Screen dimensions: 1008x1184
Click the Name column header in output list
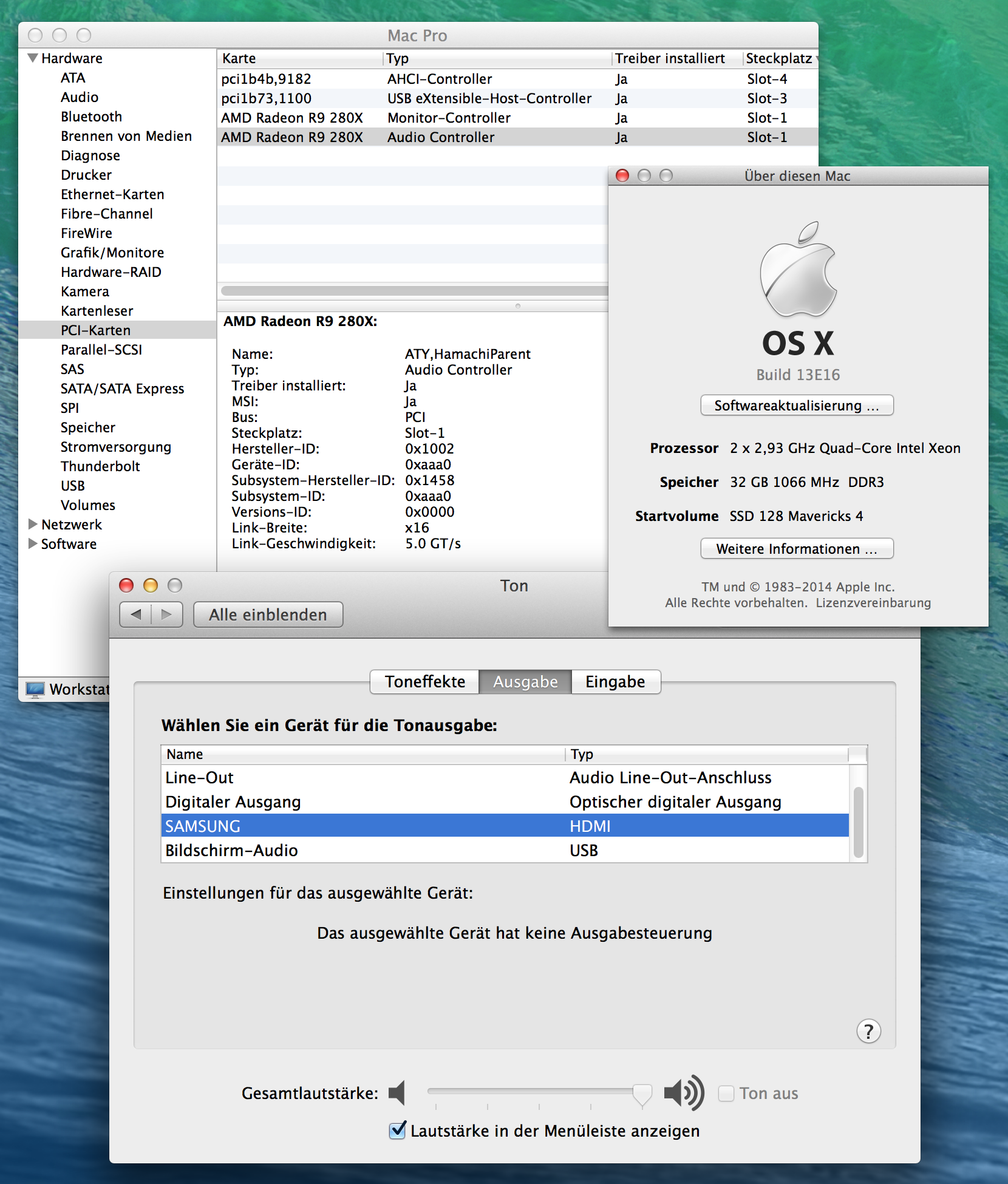pos(363,754)
